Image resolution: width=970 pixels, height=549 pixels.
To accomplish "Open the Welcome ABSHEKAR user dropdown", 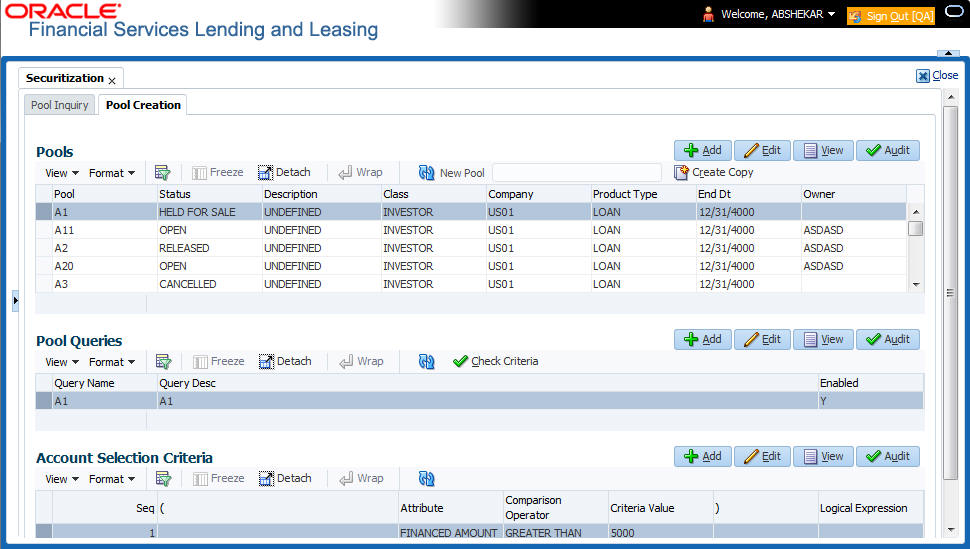I will click(778, 14).
